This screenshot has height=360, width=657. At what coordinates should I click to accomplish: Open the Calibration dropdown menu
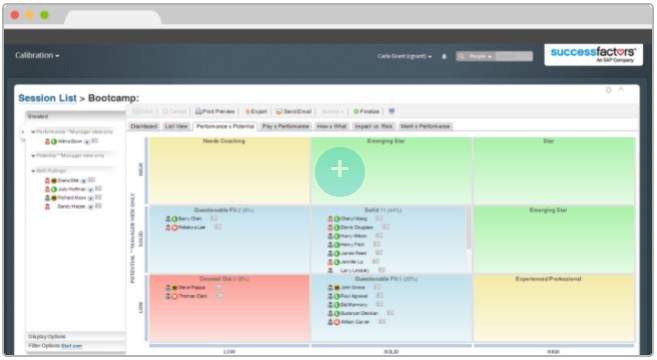click(x=37, y=55)
